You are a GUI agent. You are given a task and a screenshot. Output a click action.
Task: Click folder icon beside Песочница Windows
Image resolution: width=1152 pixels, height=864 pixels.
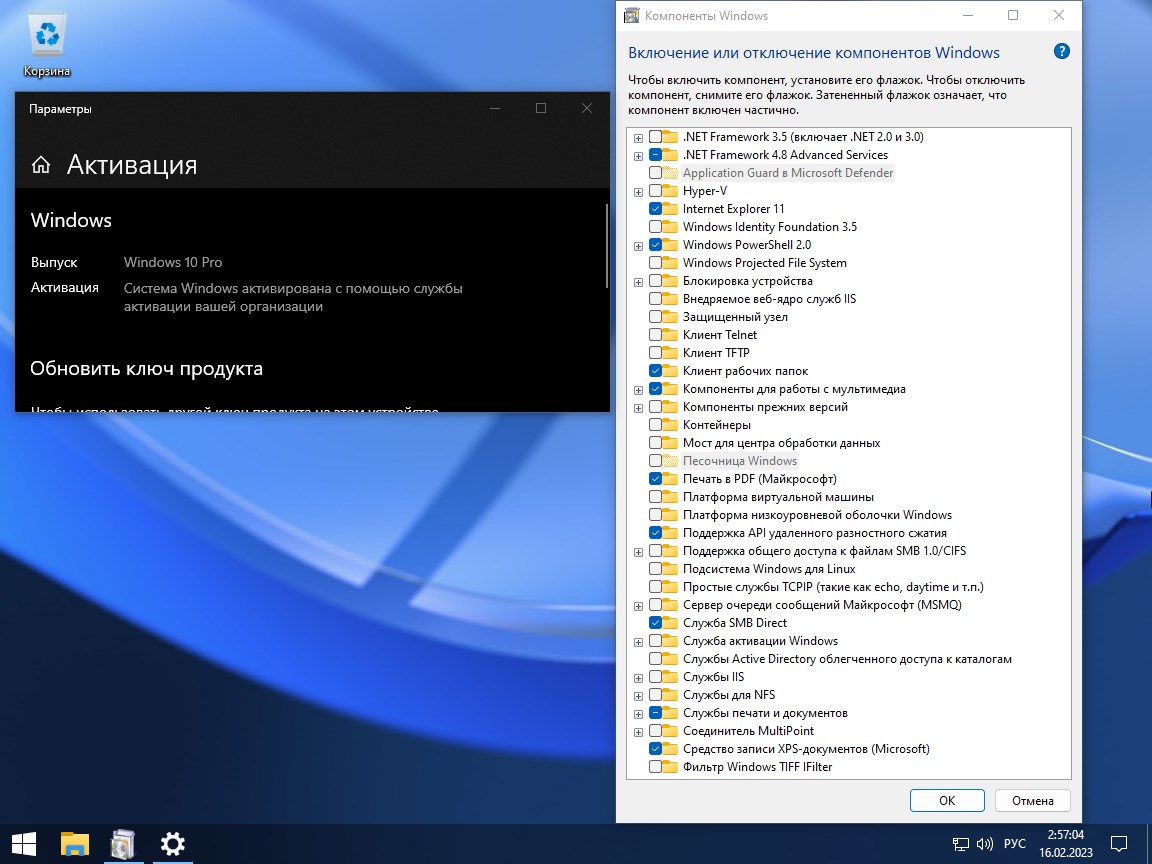pos(670,461)
